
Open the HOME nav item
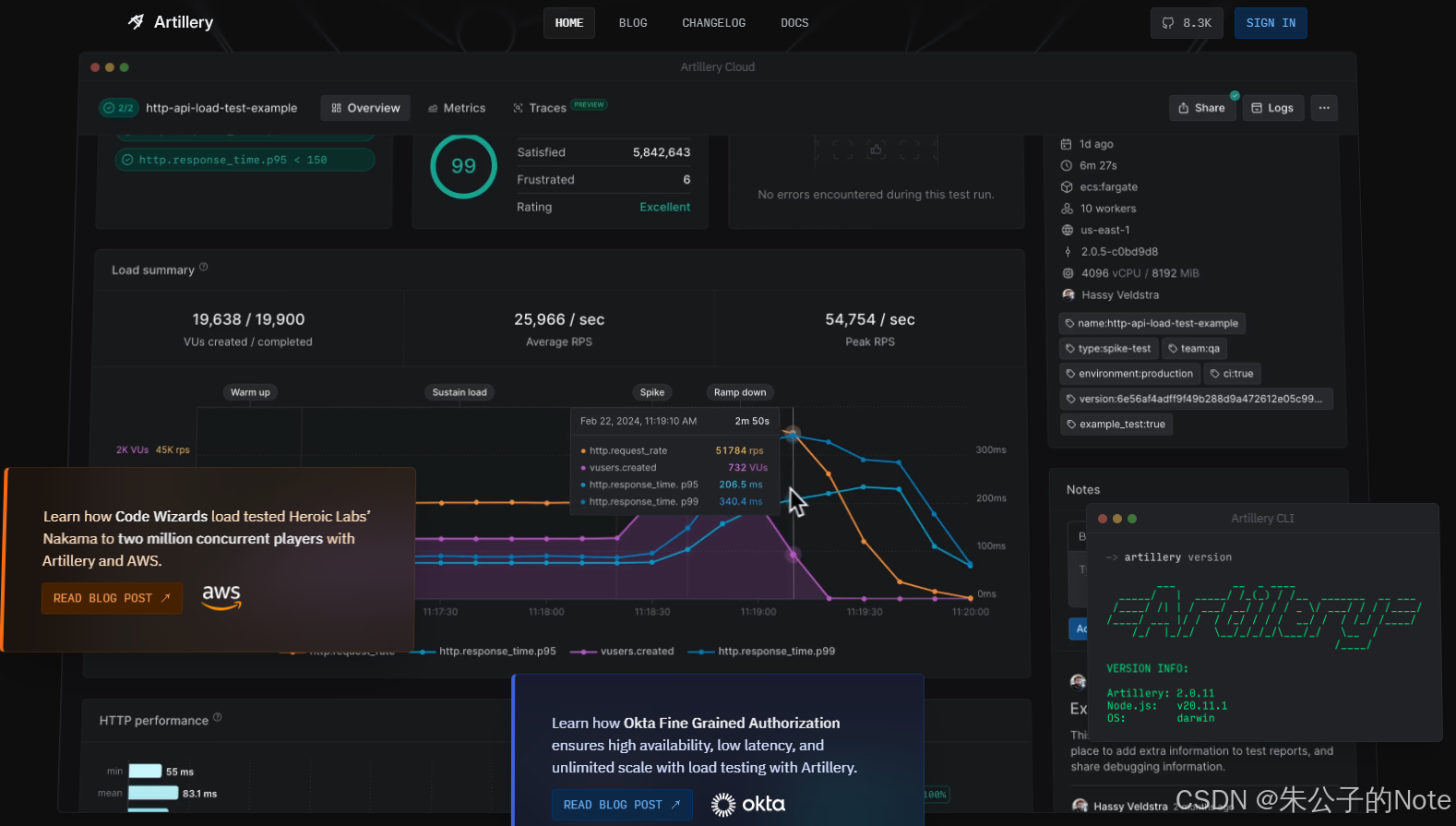click(569, 23)
